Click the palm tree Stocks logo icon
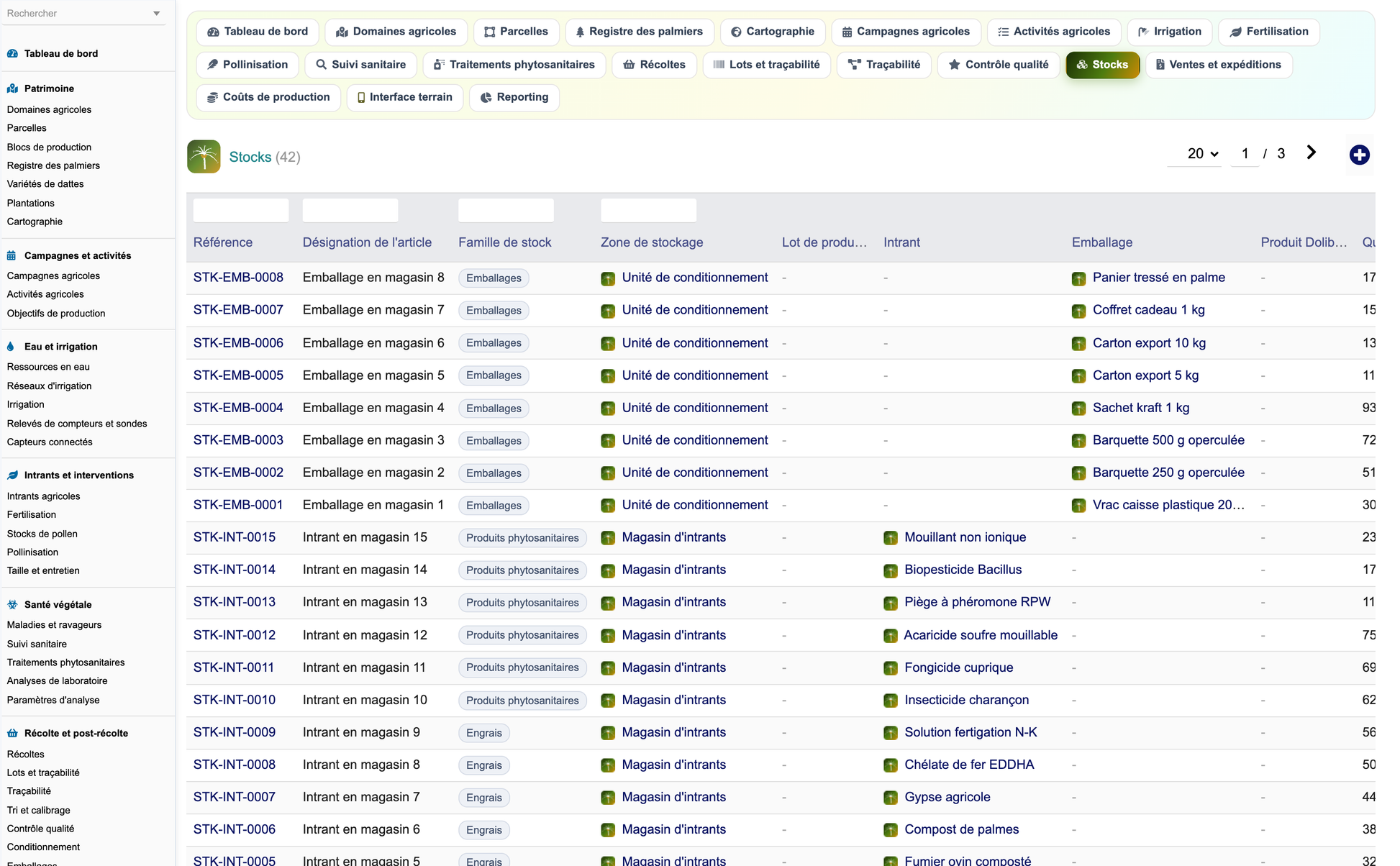 [x=204, y=156]
